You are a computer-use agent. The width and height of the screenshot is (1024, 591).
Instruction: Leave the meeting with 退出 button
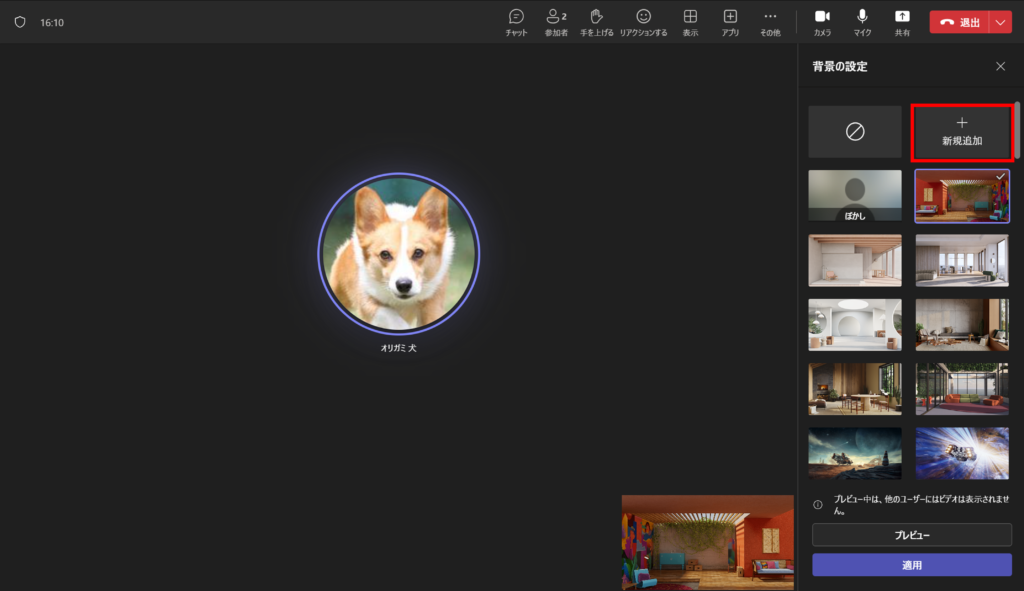(959, 22)
